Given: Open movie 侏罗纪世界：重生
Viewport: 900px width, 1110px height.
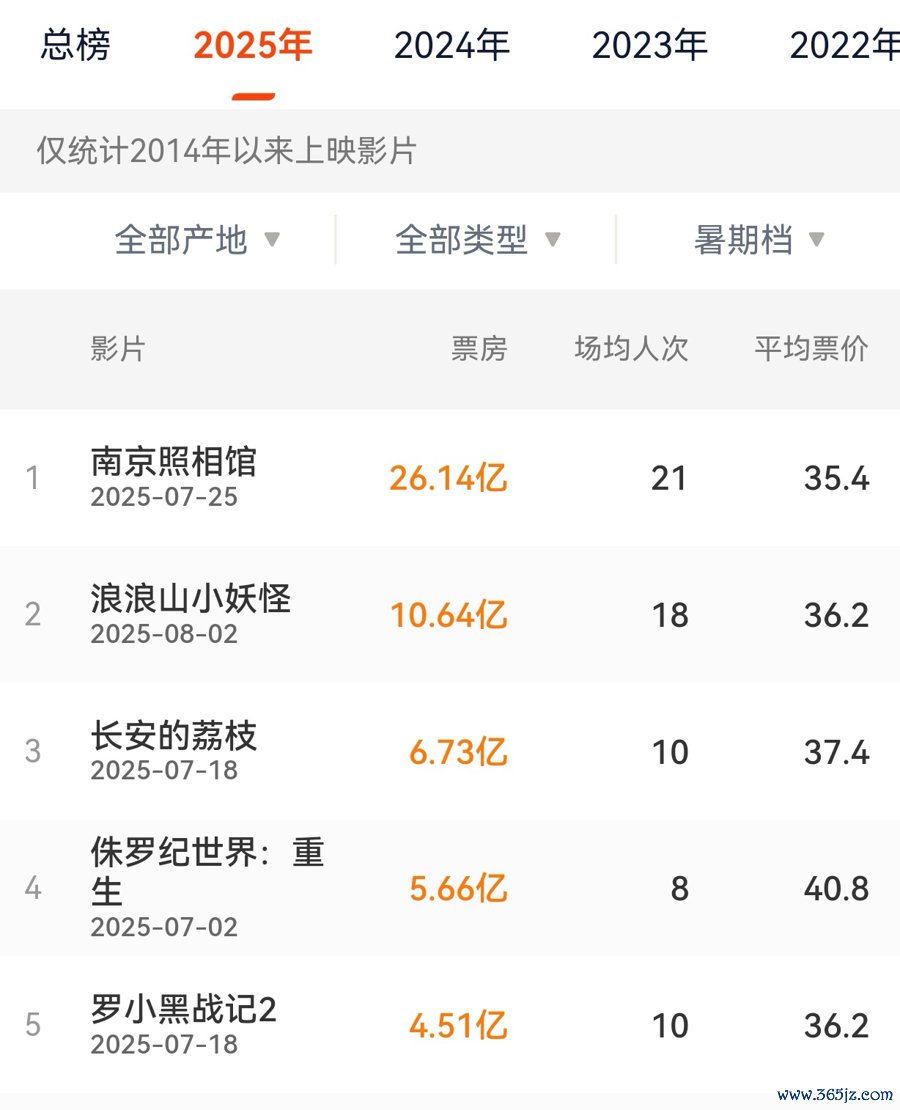Looking at the screenshot, I should pos(207,871).
